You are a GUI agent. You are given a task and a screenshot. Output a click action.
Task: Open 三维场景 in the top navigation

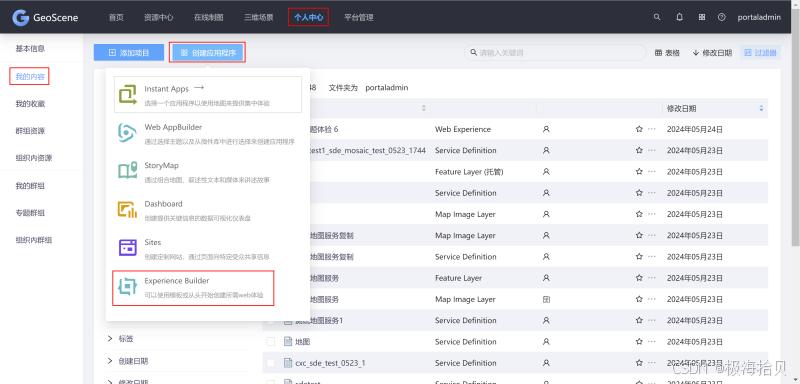[259, 17]
